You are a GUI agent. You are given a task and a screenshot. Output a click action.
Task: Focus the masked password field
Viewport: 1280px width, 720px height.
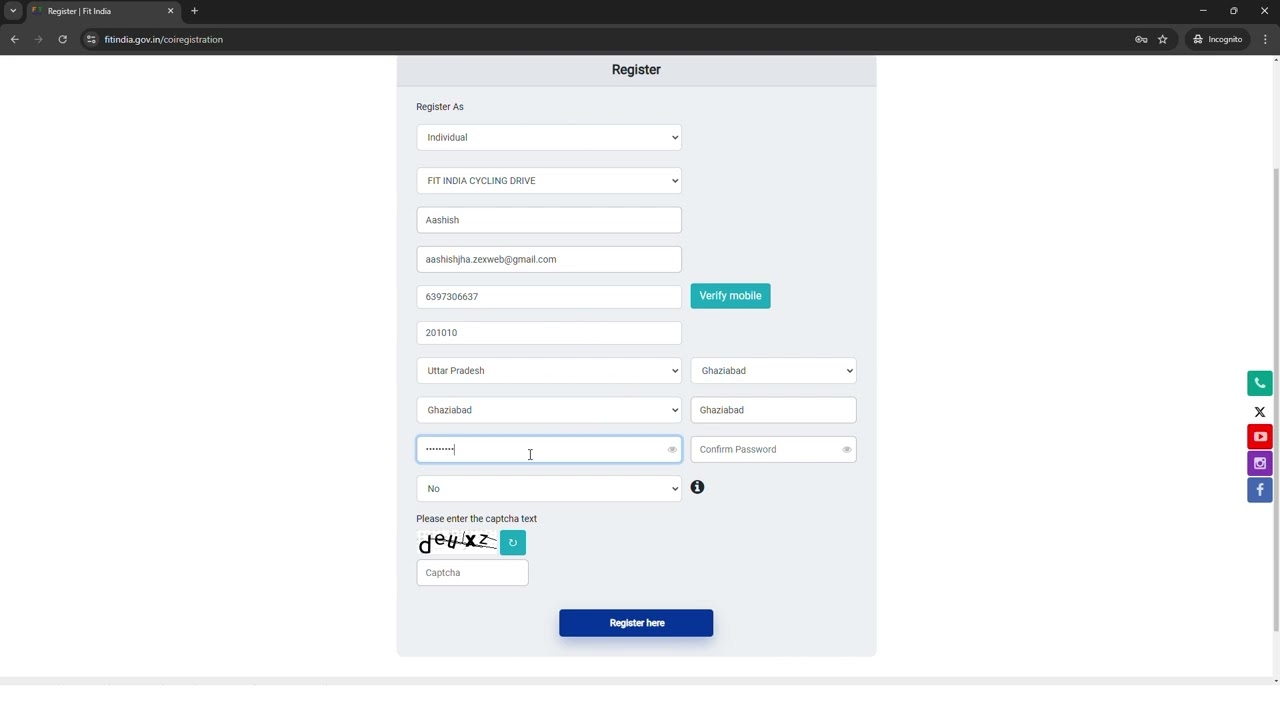coord(549,449)
